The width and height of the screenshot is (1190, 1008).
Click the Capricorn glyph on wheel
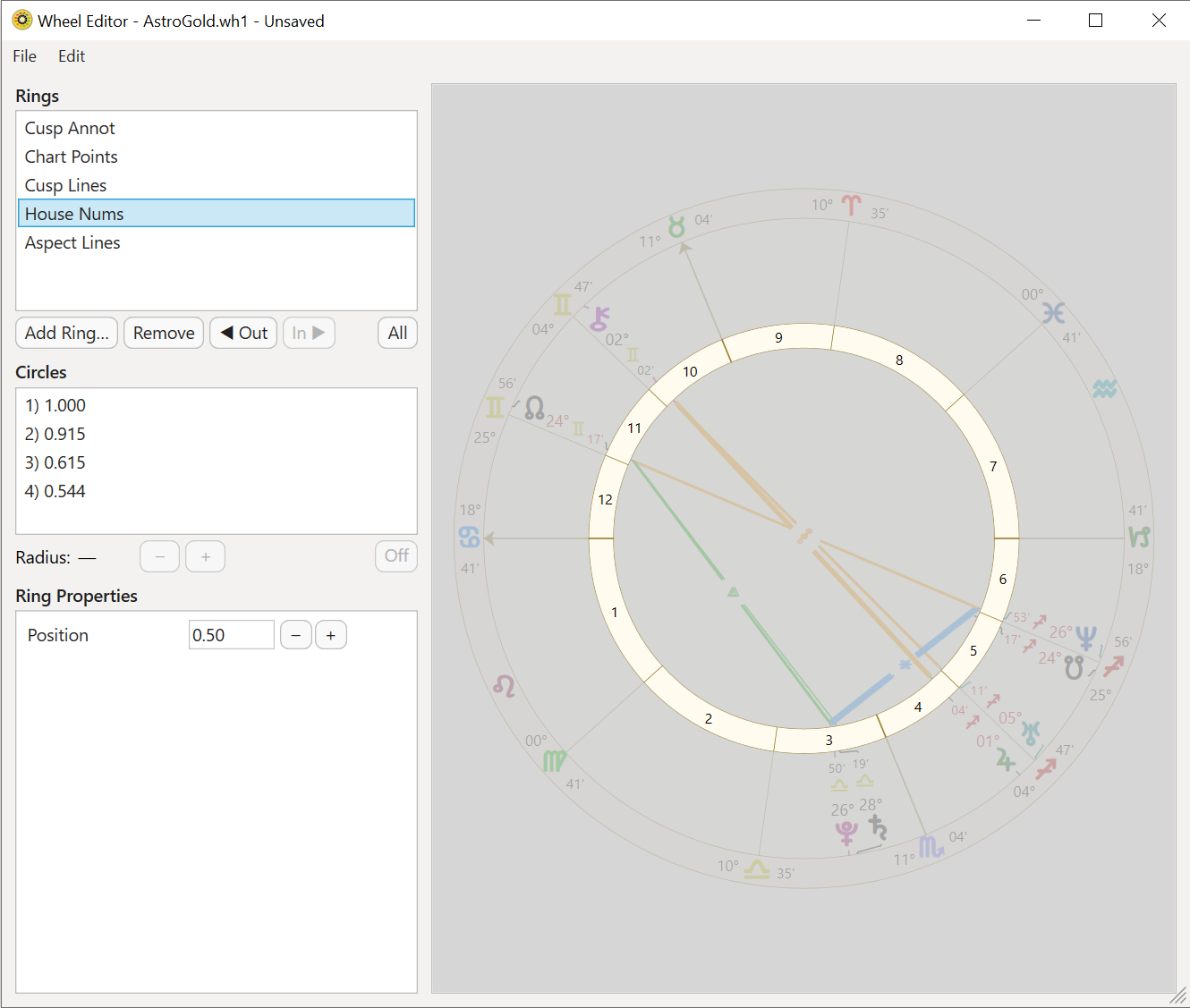click(x=1139, y=537)
